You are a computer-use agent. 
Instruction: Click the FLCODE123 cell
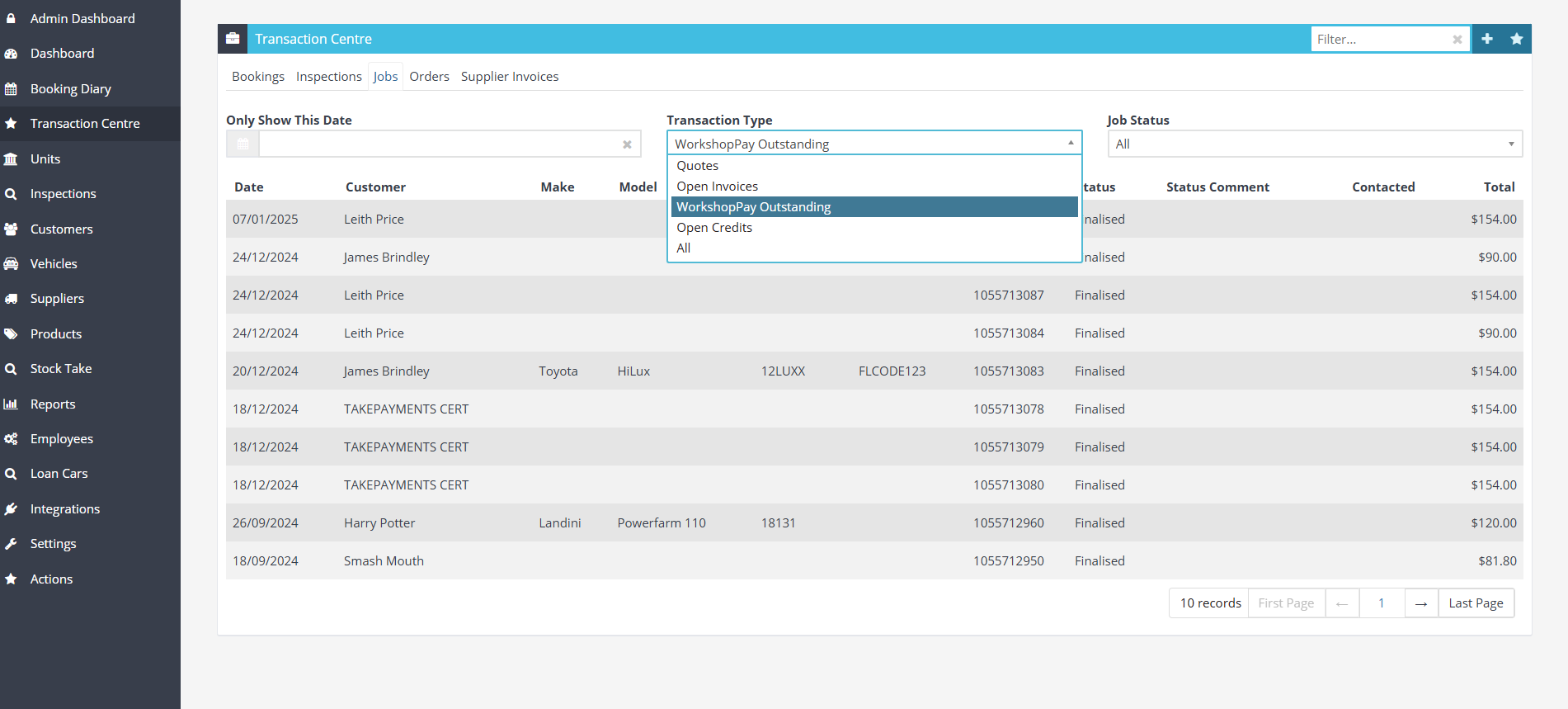[892, 371]
